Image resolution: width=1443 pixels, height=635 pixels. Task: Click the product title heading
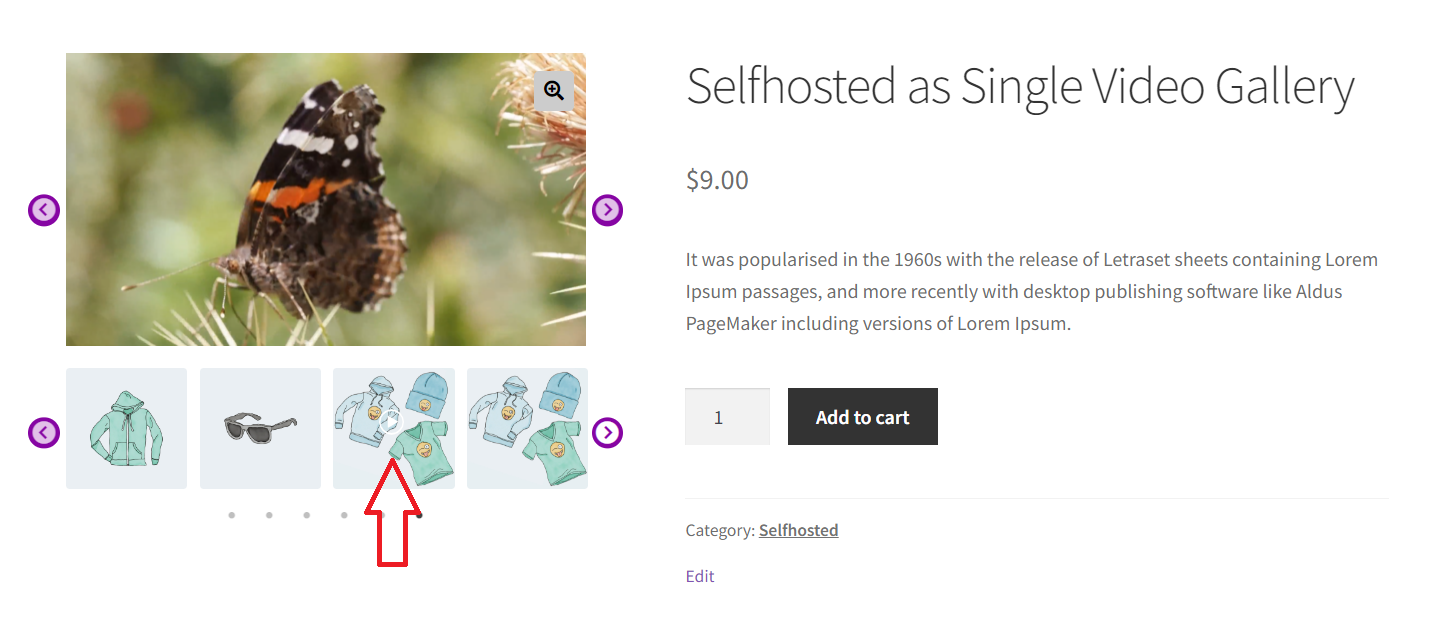click(x=1019, y=87)
